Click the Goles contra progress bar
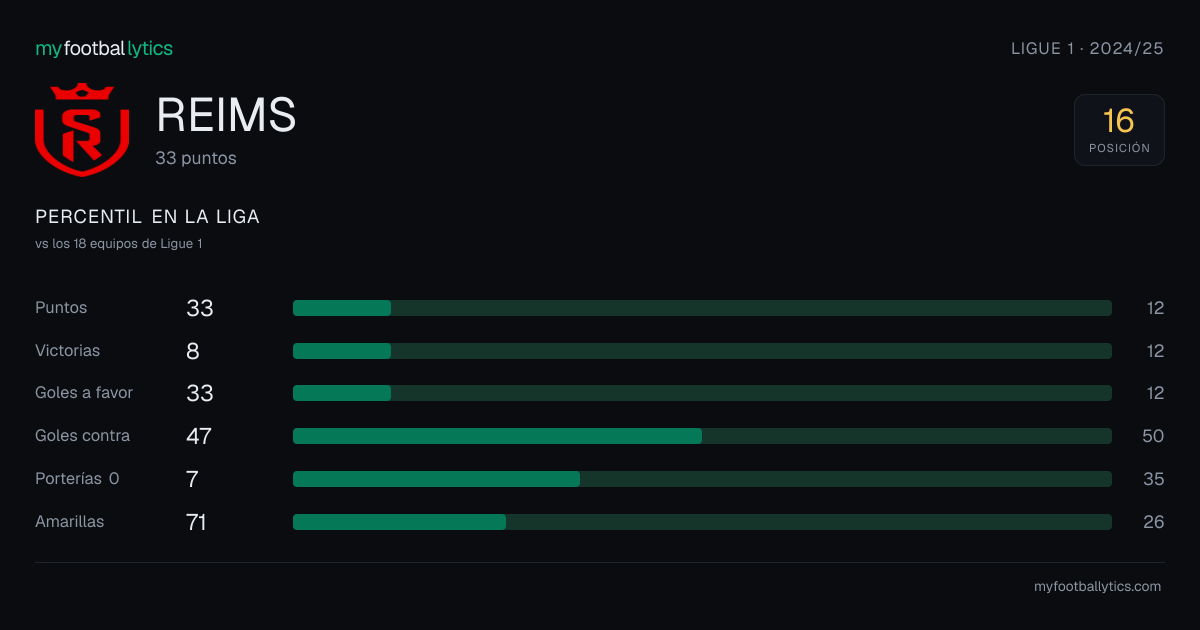This screenshot has height=630, width=1200. click(x=702, y=436)
